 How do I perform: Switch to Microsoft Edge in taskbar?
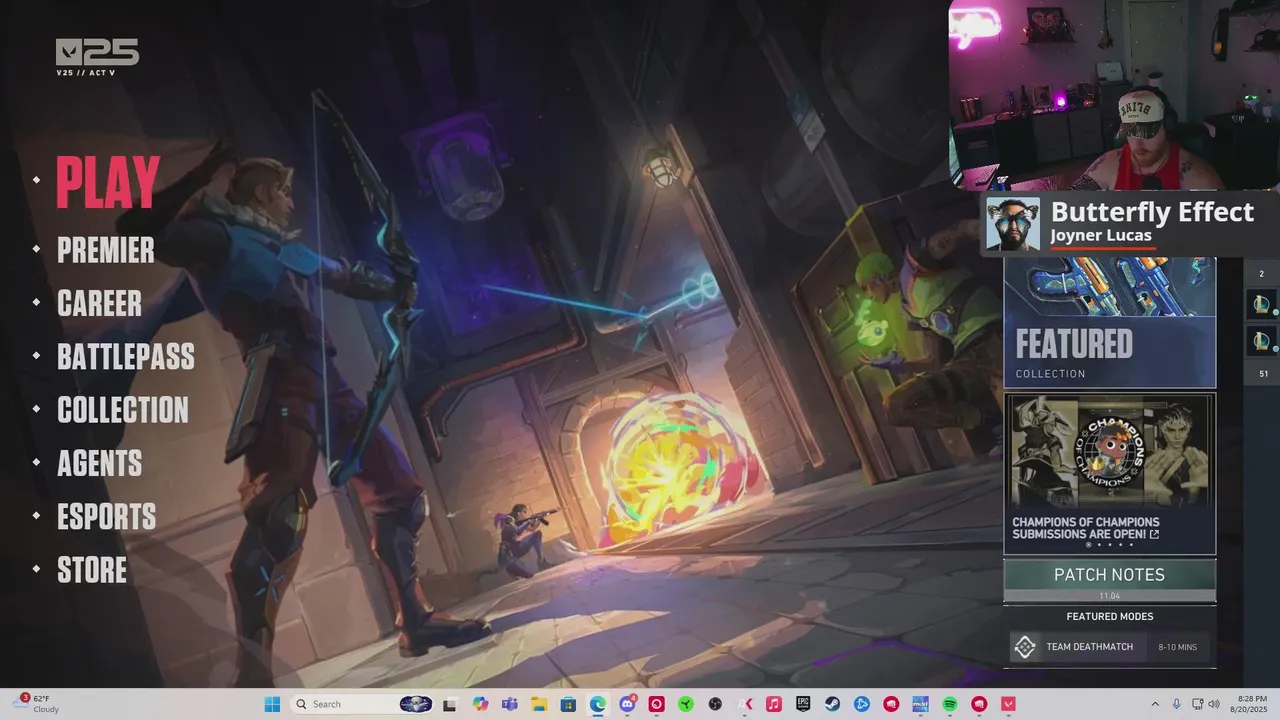tap(598, 704)
